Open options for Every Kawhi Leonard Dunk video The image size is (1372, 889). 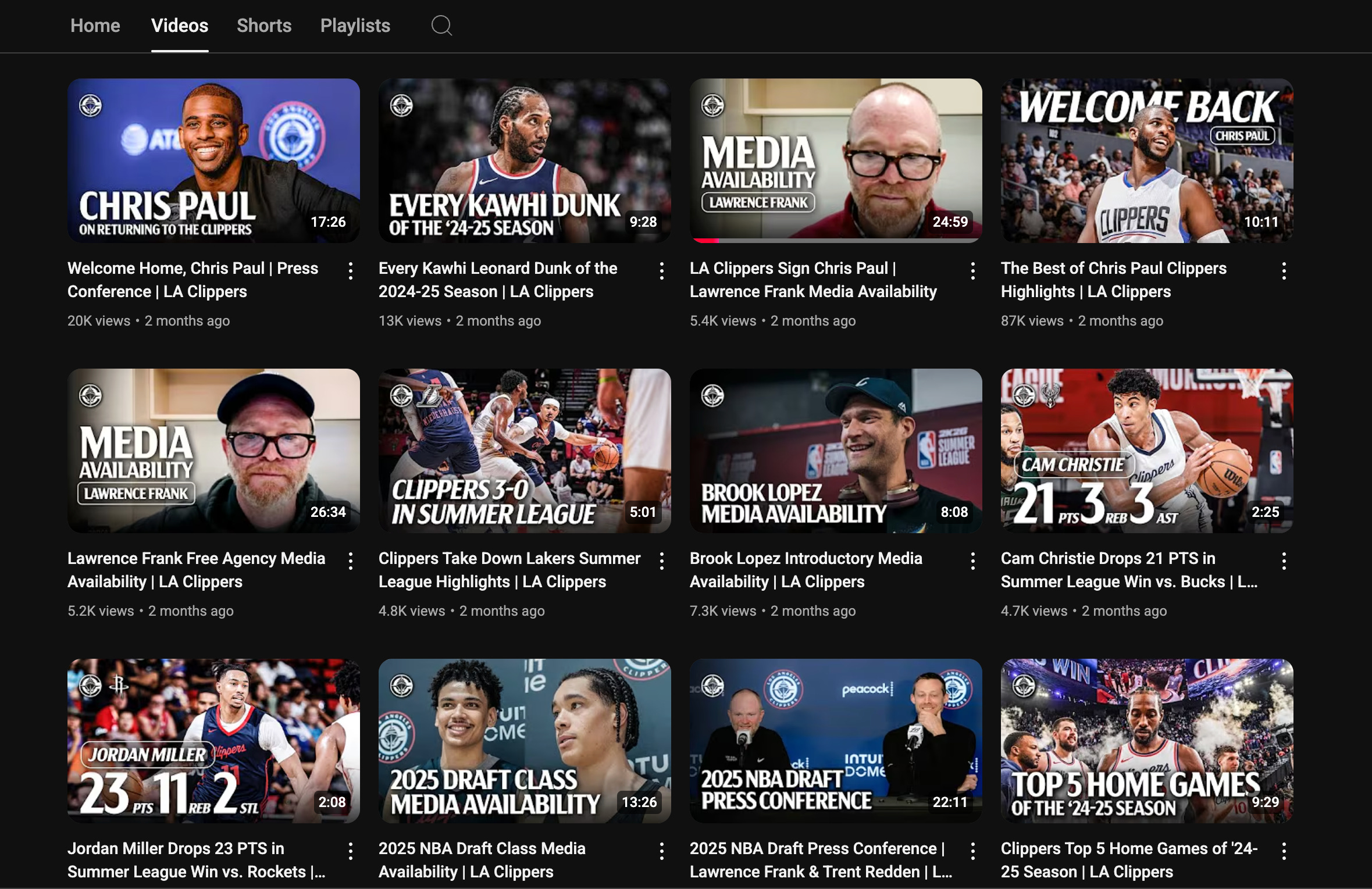pyautogui.click(x=661, y=271)
